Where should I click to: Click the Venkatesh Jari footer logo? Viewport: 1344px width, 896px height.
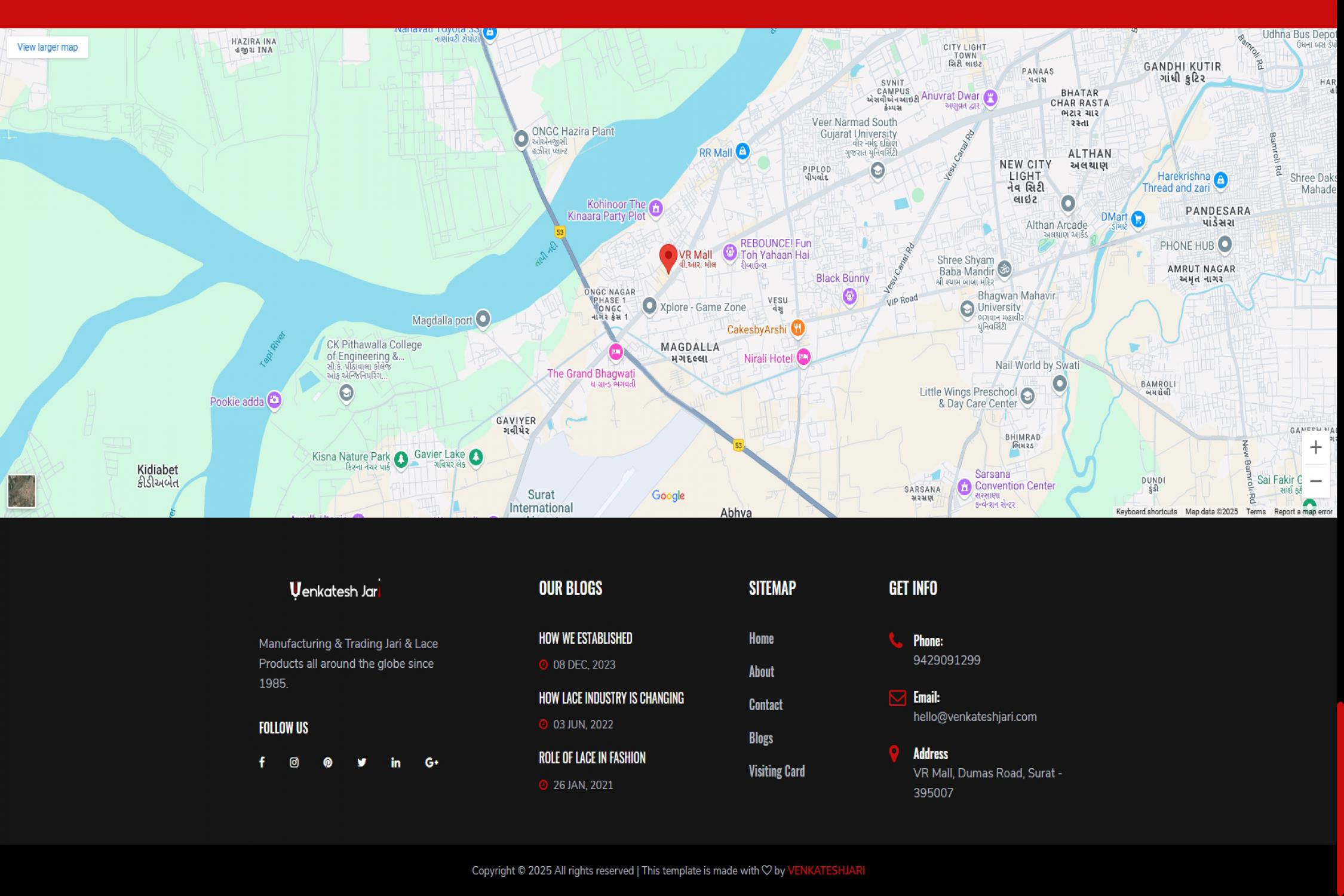click(x=335, y=590)
